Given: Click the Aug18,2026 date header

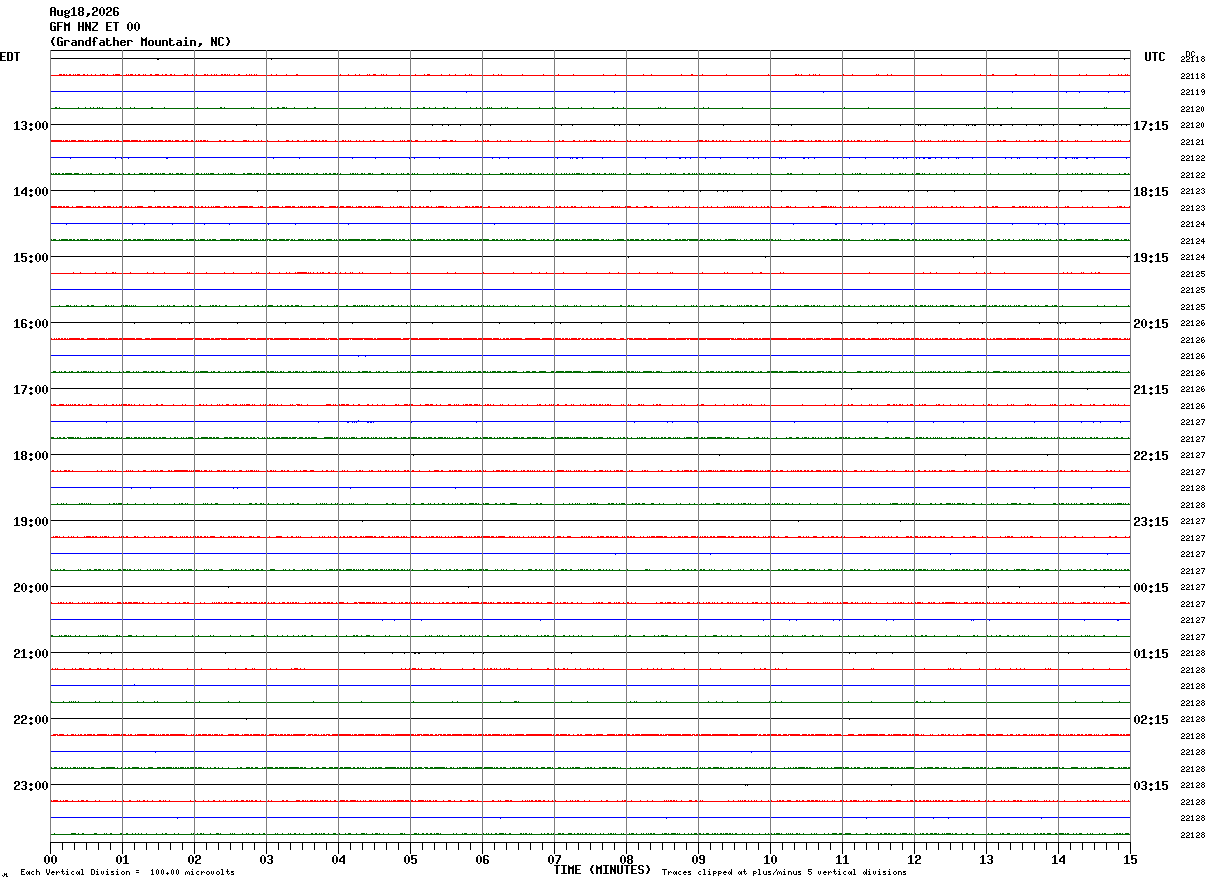Looking at the screenshot, I should click(x=84, y=12).
